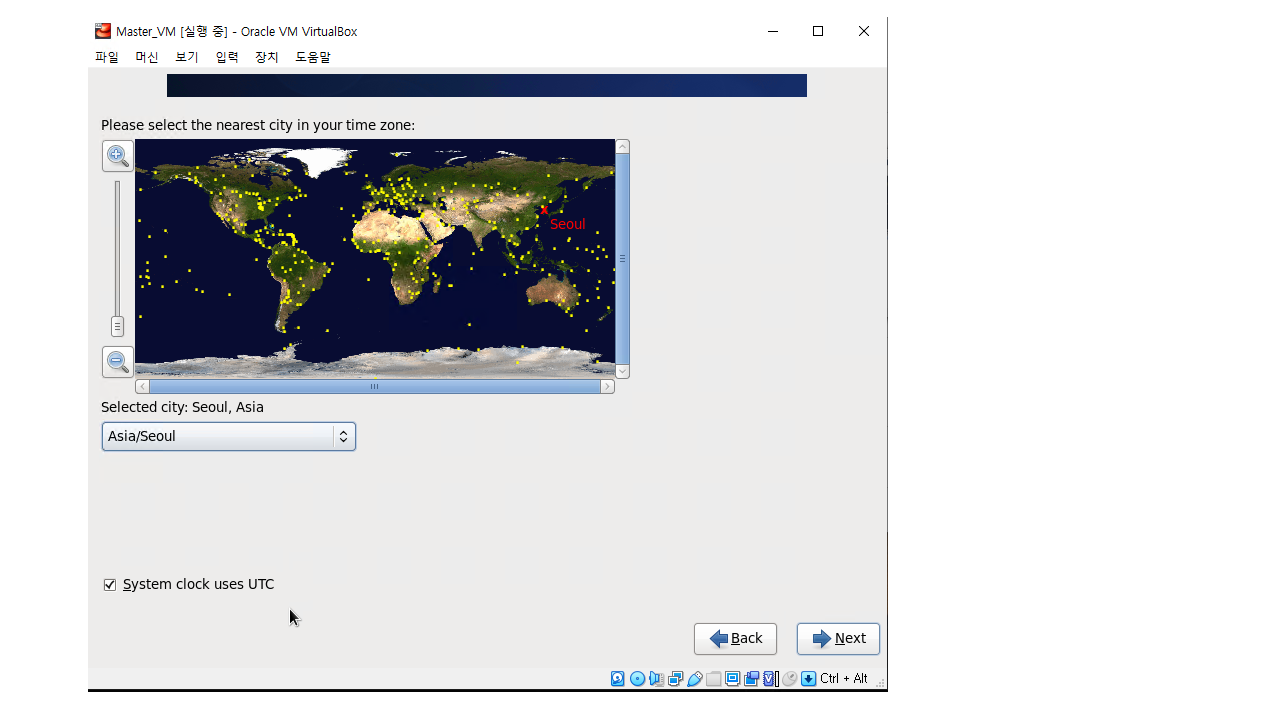Click the shared folders status icon
The width and height of the screenshot is (1280, 720).
click(x=713, y=679)
